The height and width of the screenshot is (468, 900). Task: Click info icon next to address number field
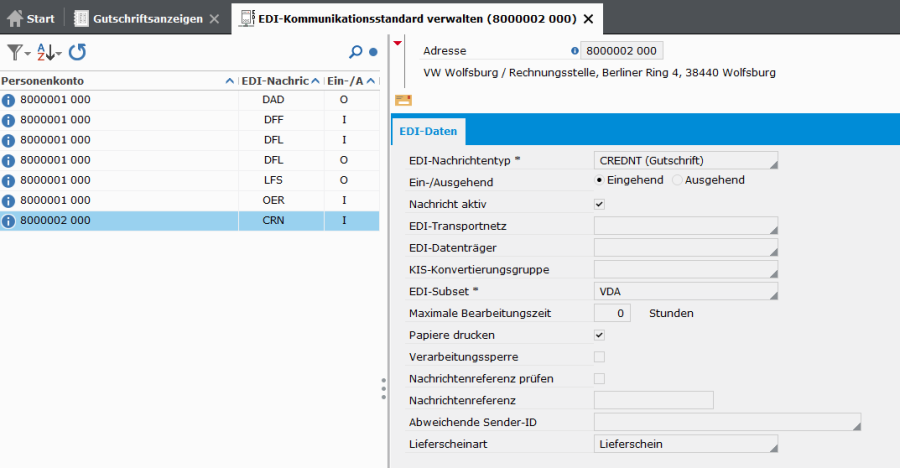(x=574, y=51)
